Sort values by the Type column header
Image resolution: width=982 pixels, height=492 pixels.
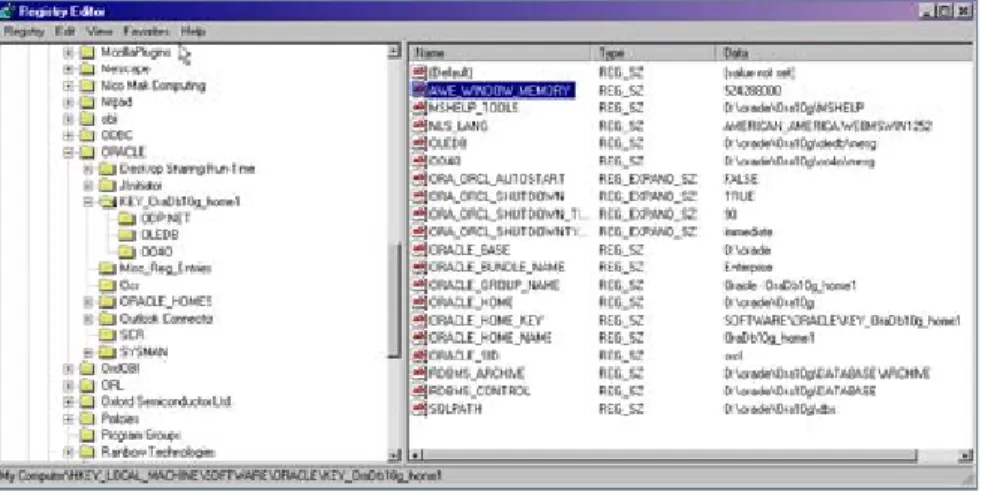653,53
